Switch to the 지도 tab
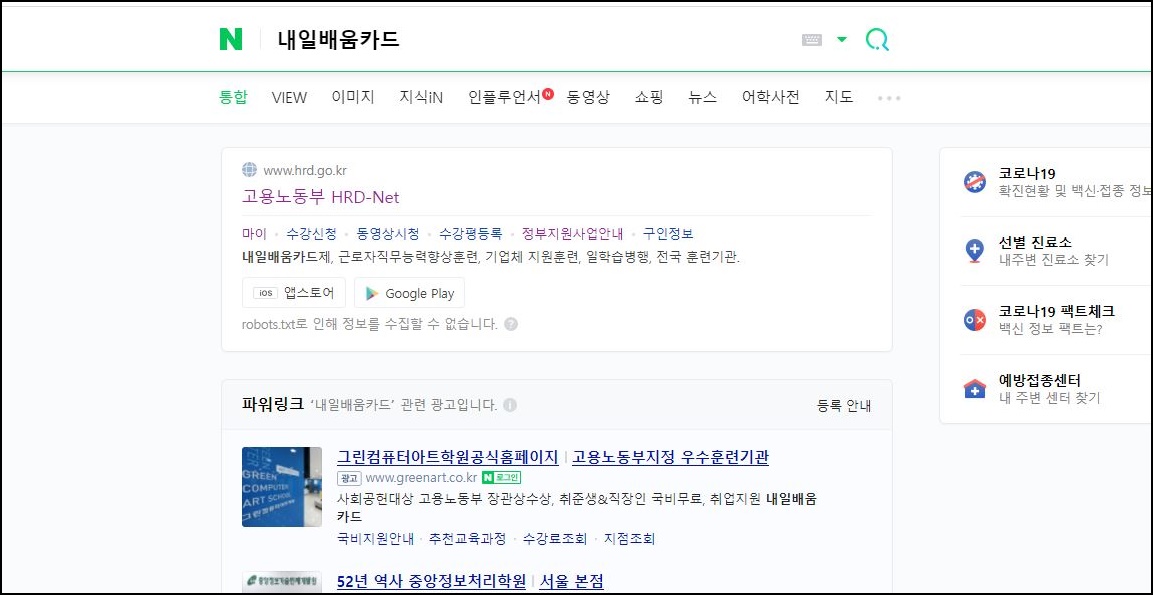Viewport: 1153px width, 595px height. (839, 97)
